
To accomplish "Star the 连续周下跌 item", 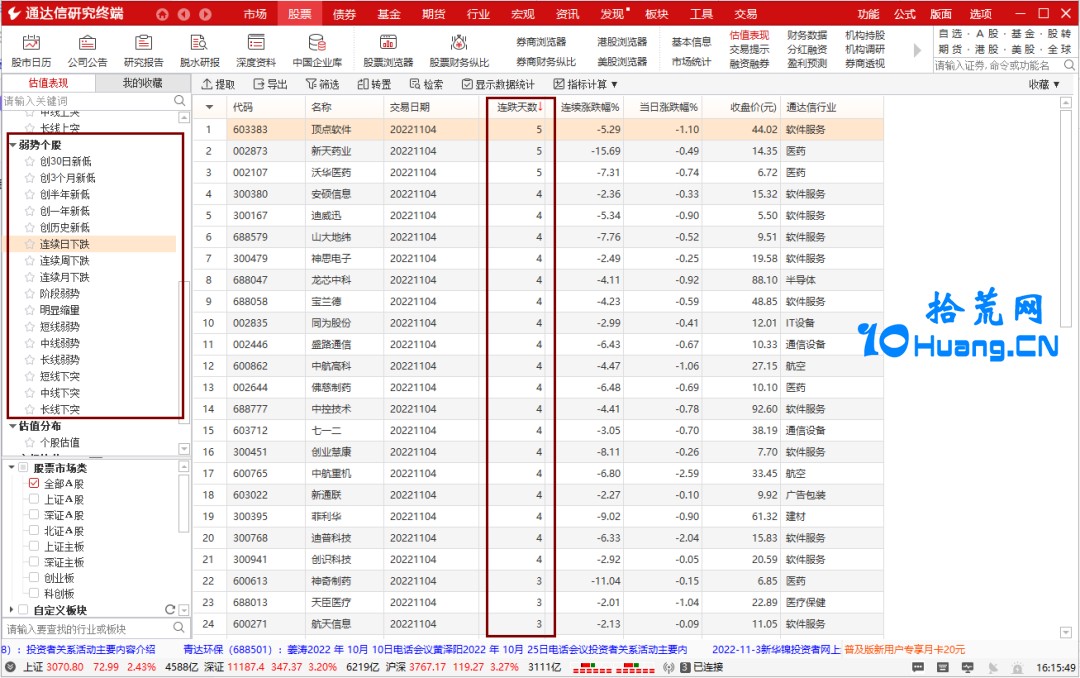I will point(30,260).
